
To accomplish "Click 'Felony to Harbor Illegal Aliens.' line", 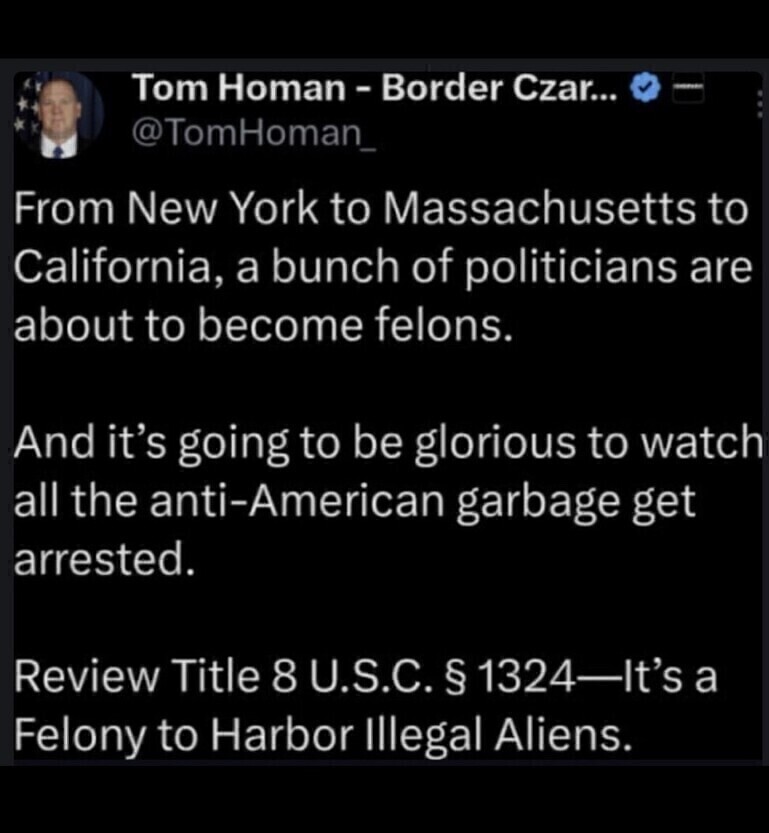I will (x=323, y=736).
